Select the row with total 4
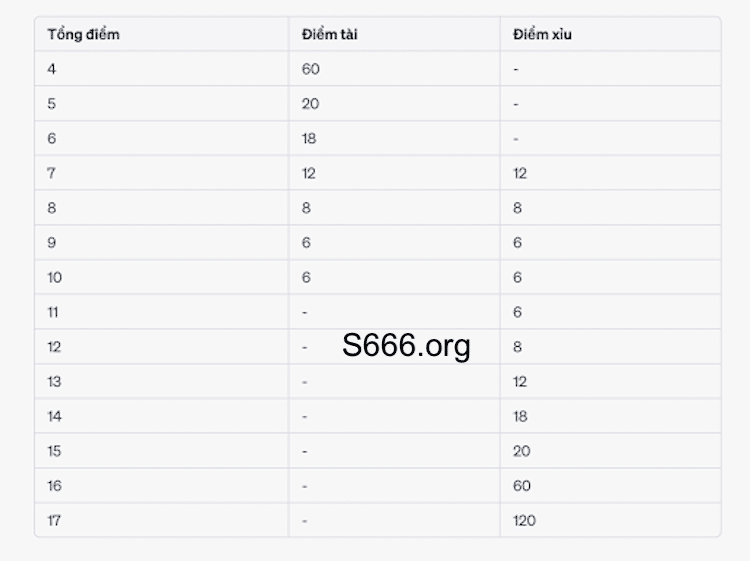The width and height of the screenshot is (750, 561). pos(378,69)
